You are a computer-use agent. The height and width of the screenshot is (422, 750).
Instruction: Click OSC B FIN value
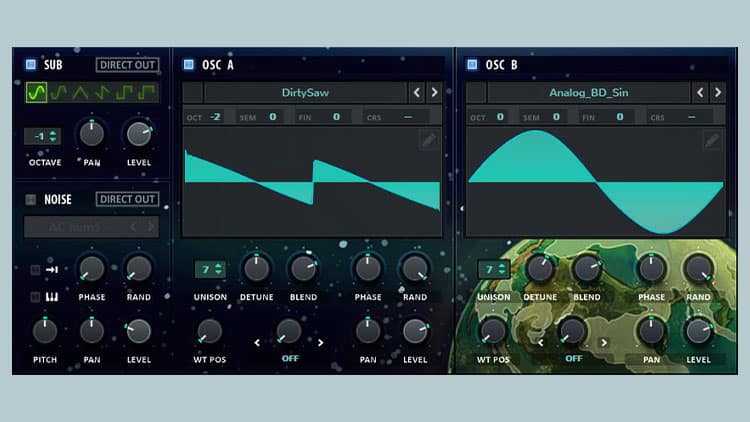point(619,117)
